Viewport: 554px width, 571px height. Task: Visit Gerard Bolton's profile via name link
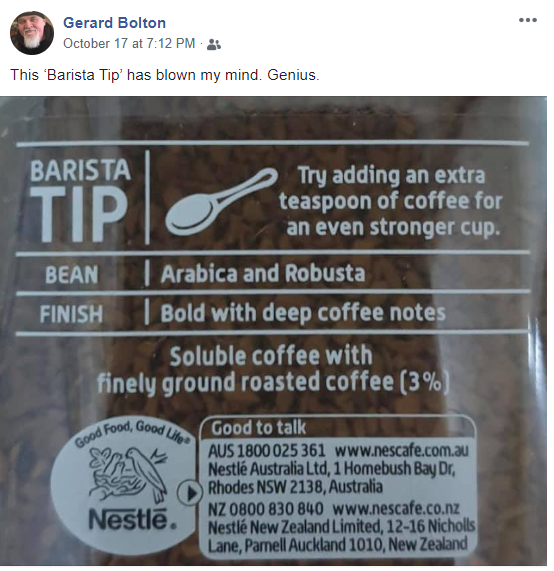(x=114, y=23)
